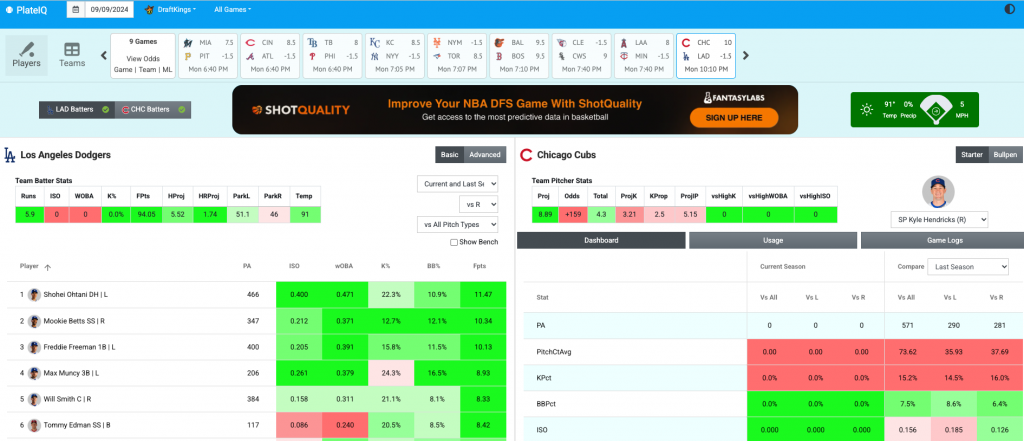Click Will Smith's player avatar
Viewport: 1024px width, 441px height.
point(35,399)
